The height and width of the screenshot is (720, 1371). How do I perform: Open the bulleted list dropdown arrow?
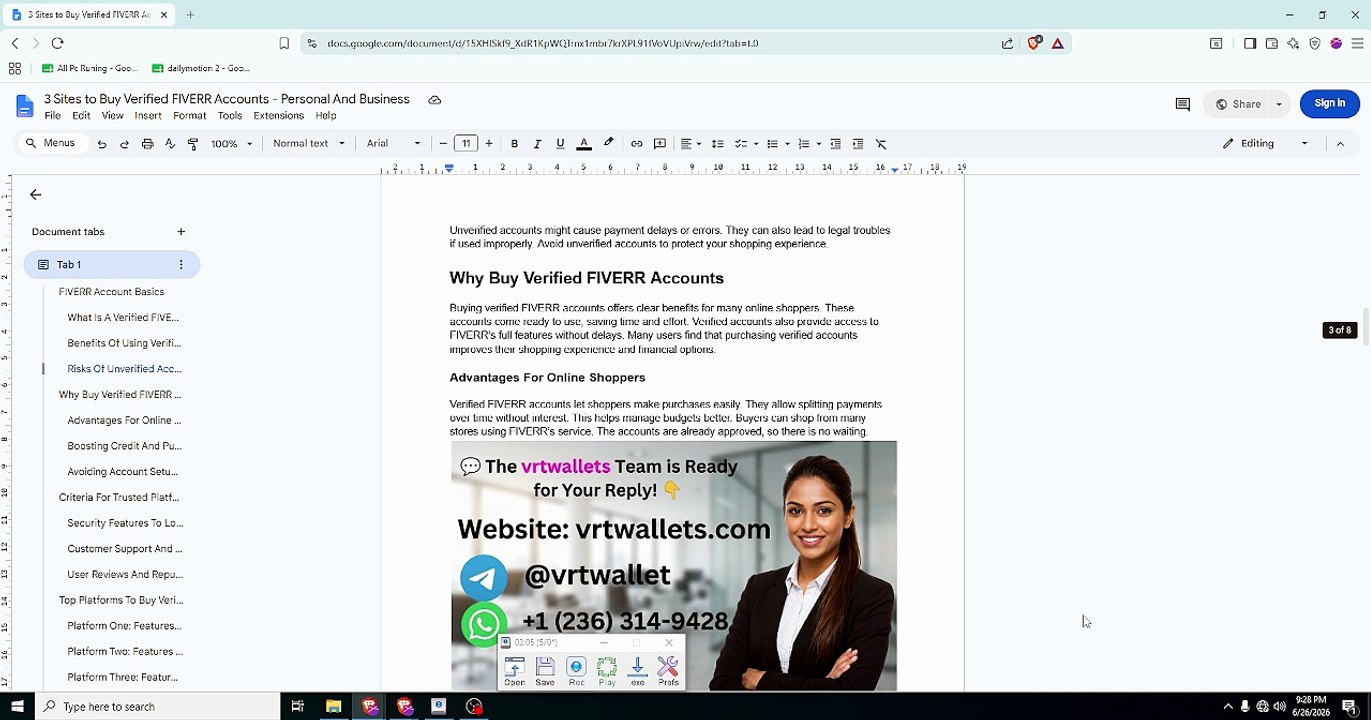tap(787, 144)
